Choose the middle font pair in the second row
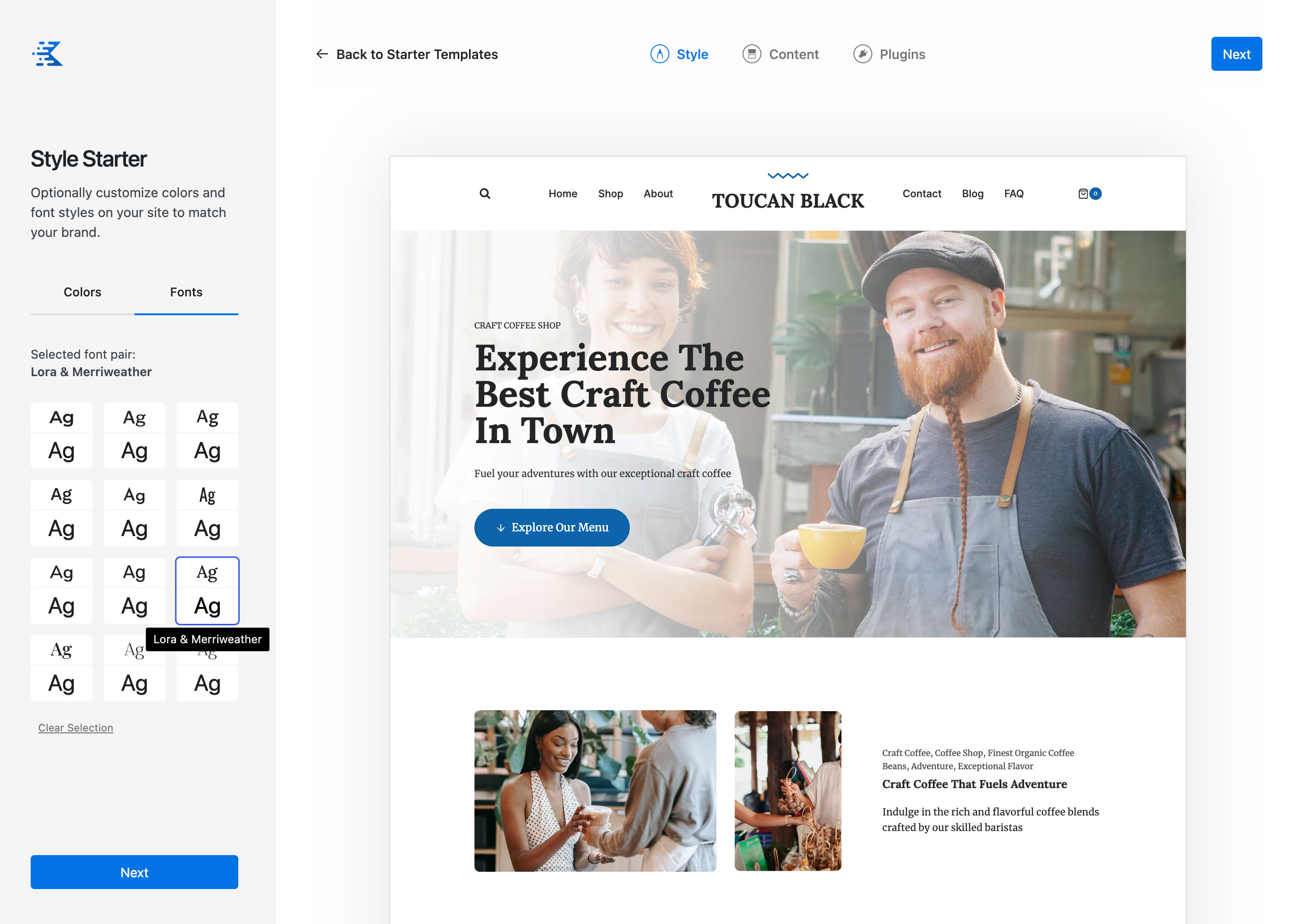The width and height of the screenshot is (1294, 924). [134, 512]
